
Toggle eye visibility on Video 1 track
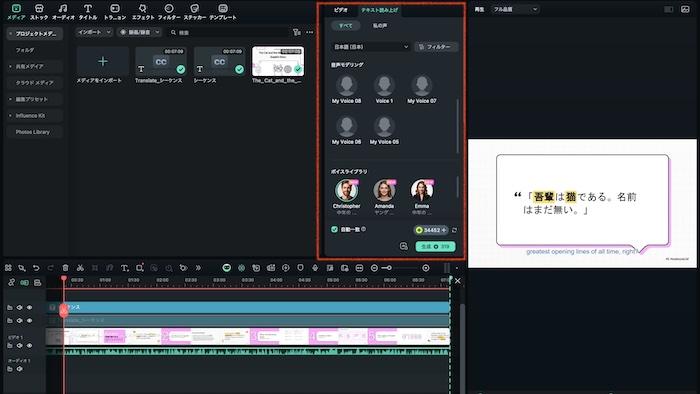(29, 345)
